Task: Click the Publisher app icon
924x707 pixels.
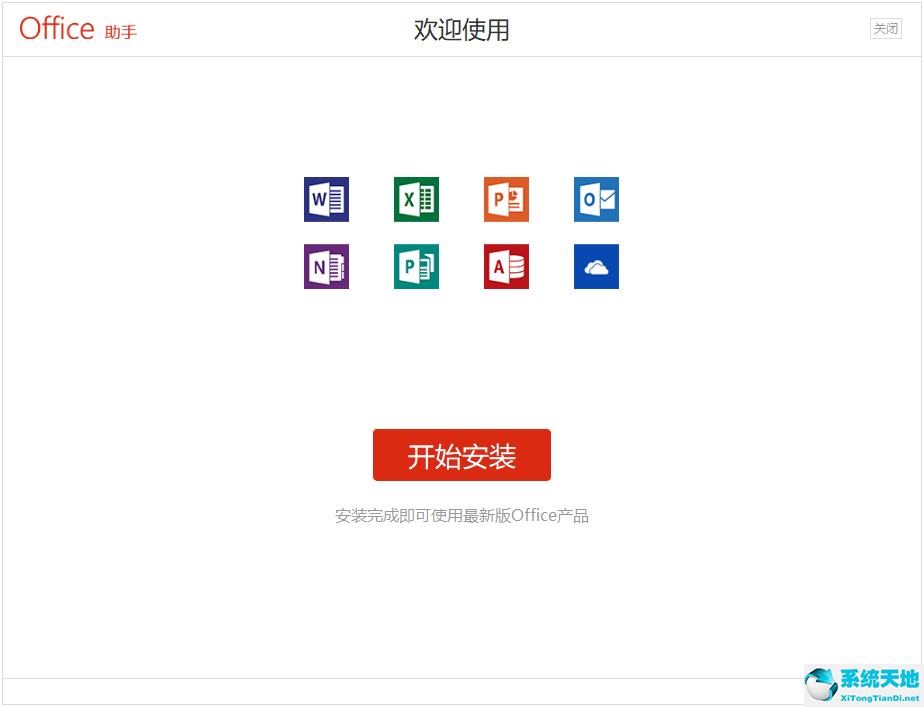Action: click(416, 266)
